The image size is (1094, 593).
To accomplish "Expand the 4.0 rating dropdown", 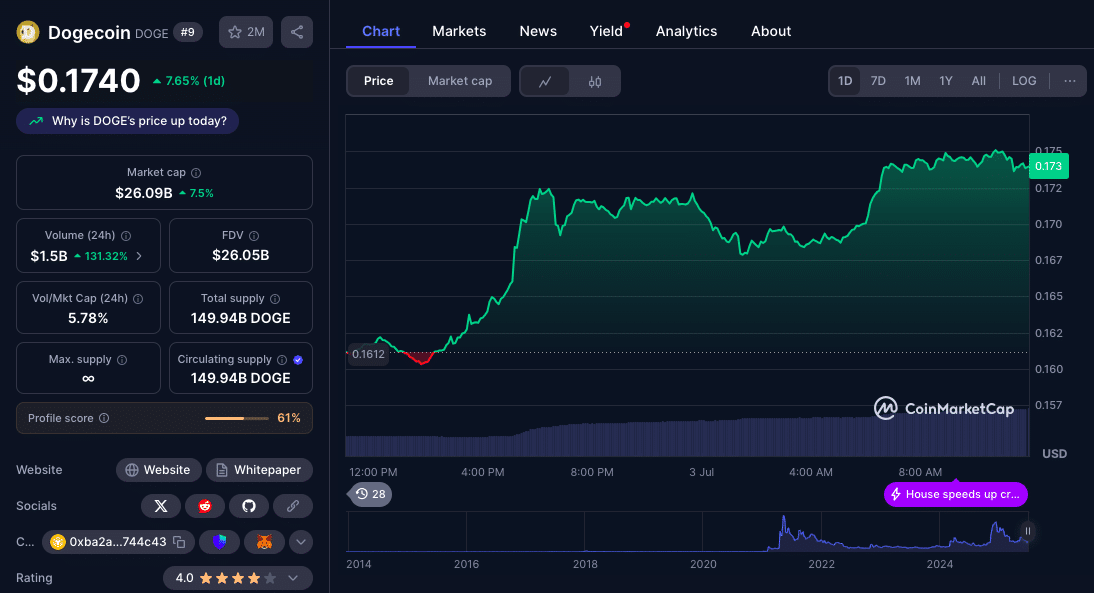I will (x=293, y=578).
